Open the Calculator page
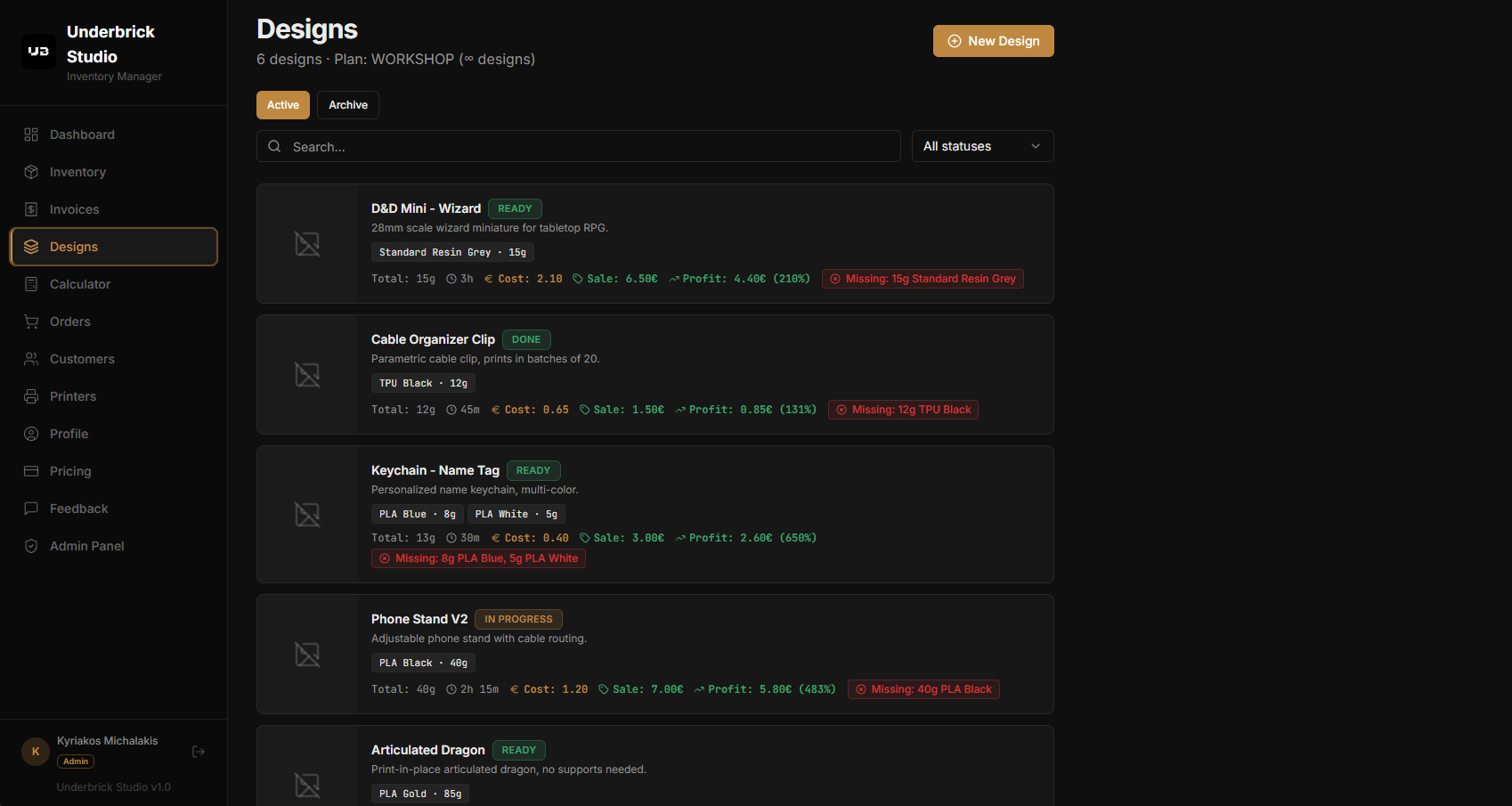 point(113,284)
